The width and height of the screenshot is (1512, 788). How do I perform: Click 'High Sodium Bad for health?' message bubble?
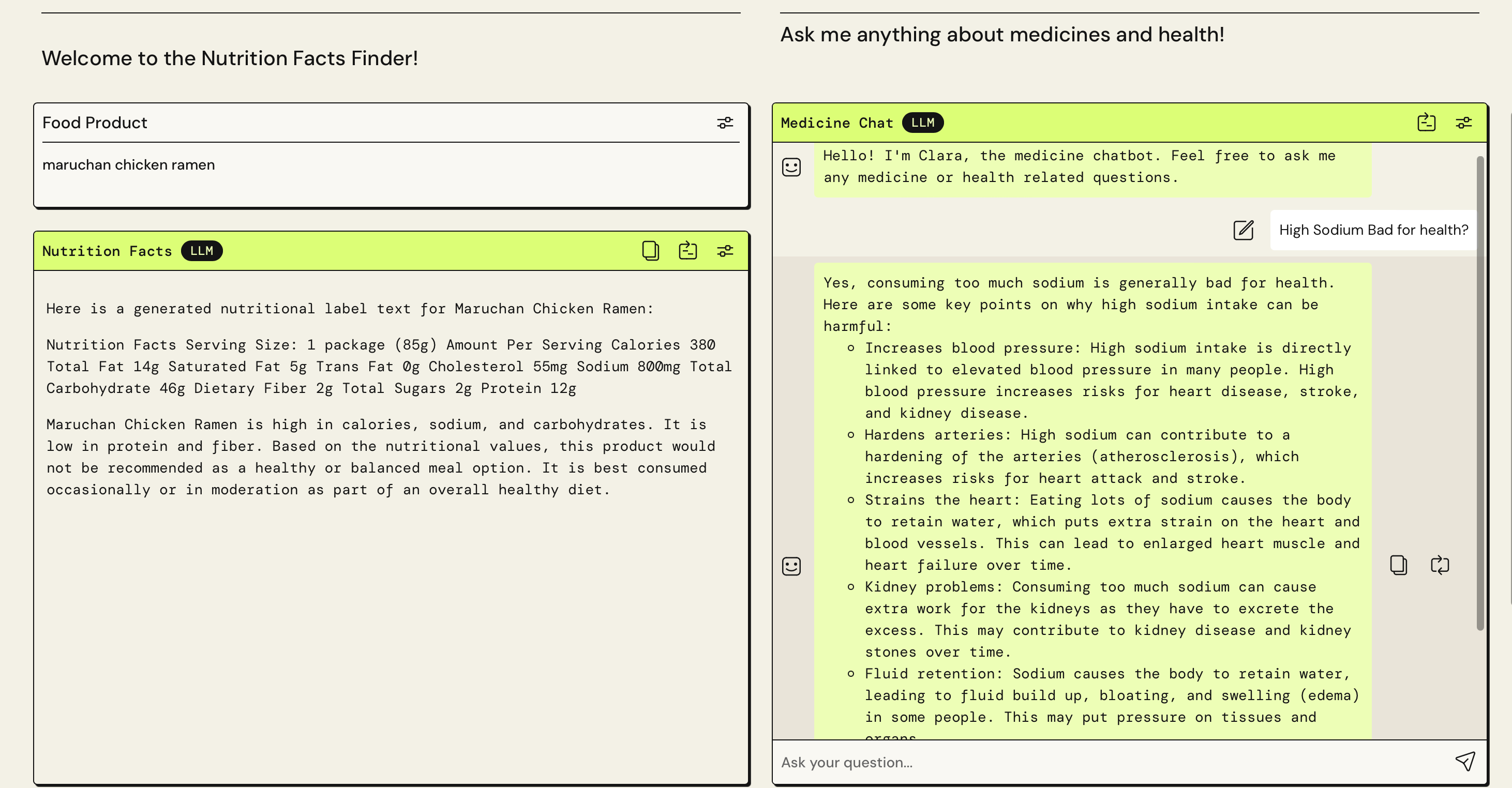click(1373, 230)
